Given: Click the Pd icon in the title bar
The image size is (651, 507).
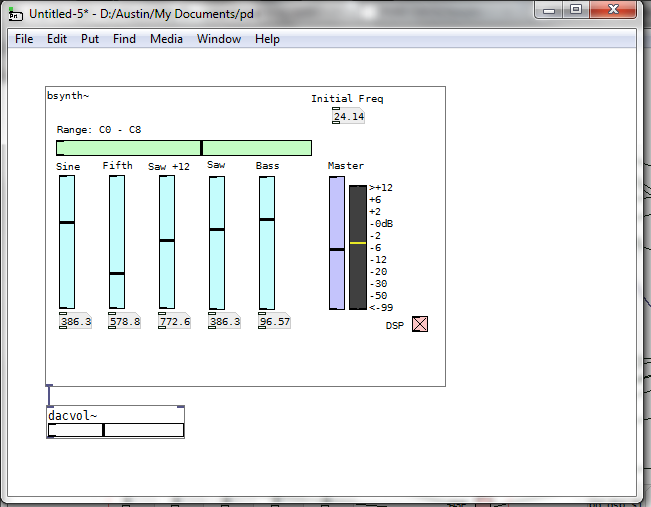Looking at the screenshot, I should click(x=16, y=14).
